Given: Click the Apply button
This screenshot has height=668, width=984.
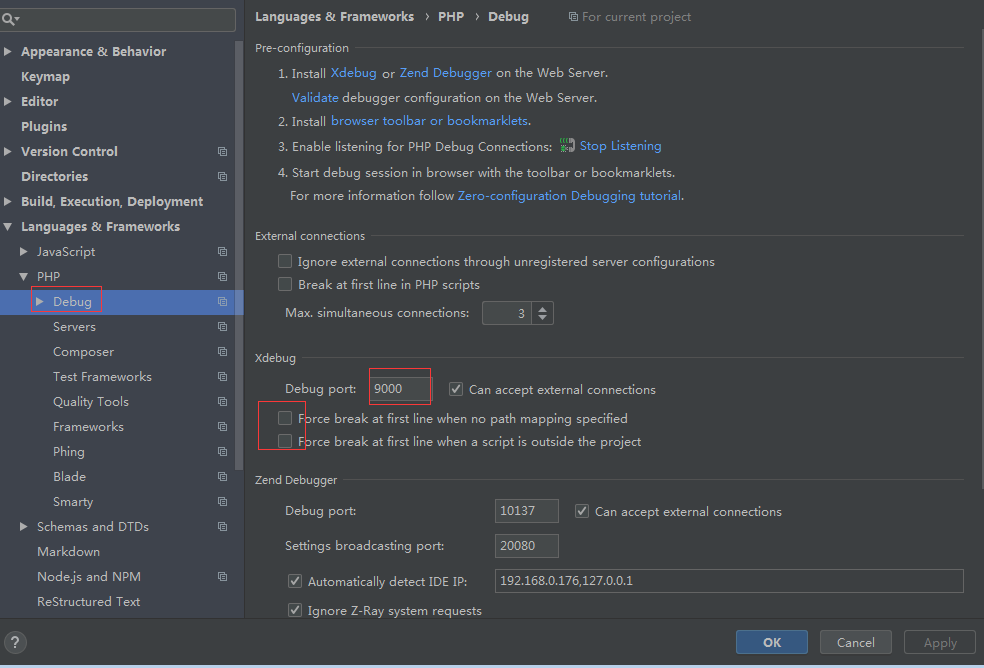Looking at the screenshot, I should point(939,642).
